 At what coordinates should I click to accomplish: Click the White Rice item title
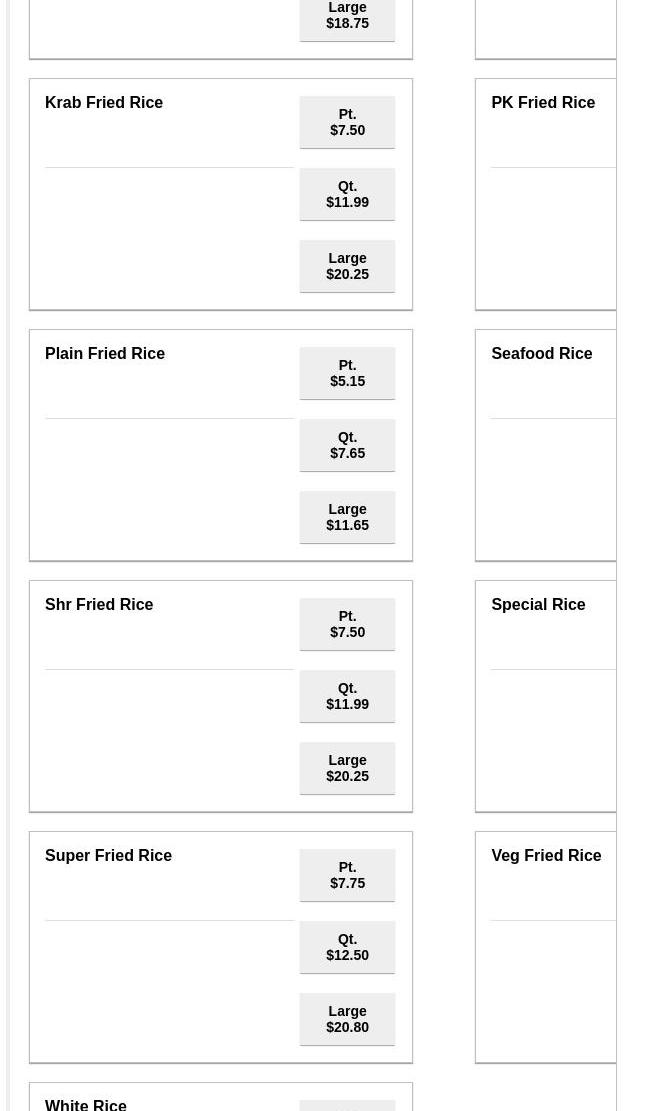pyautogui.click(x=86, y=1104)
